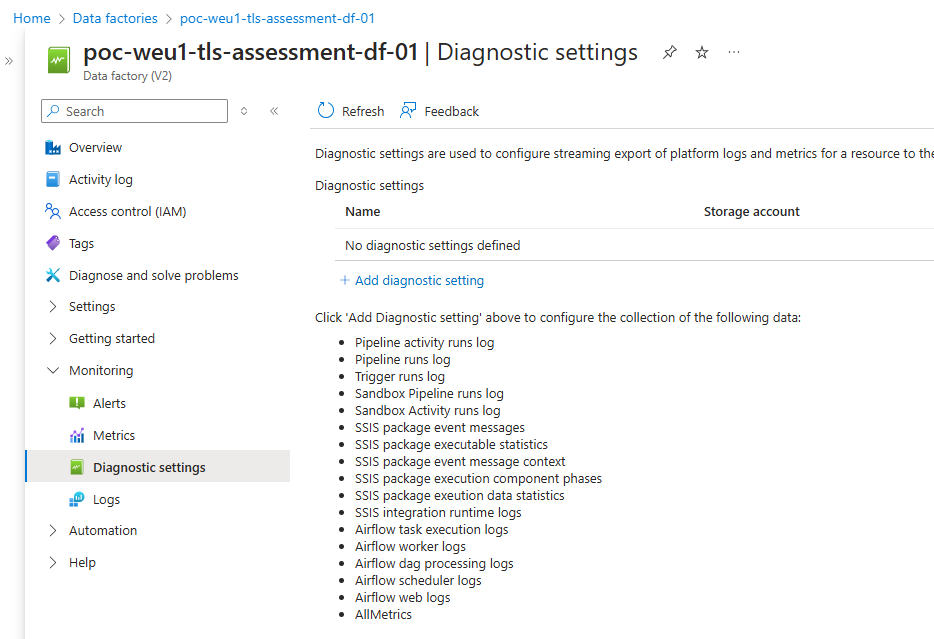Click the Tags icon in the sidebar
934x639 pixels.
(x=53, y=244)
